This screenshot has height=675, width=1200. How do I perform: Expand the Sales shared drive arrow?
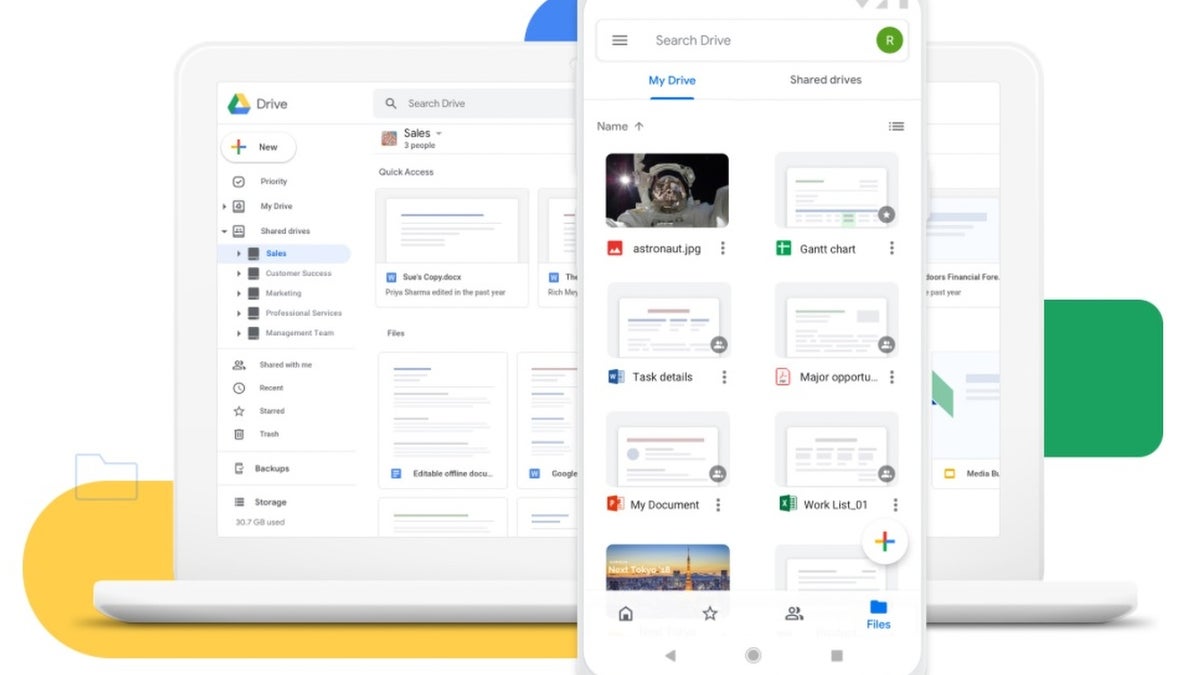238,254
